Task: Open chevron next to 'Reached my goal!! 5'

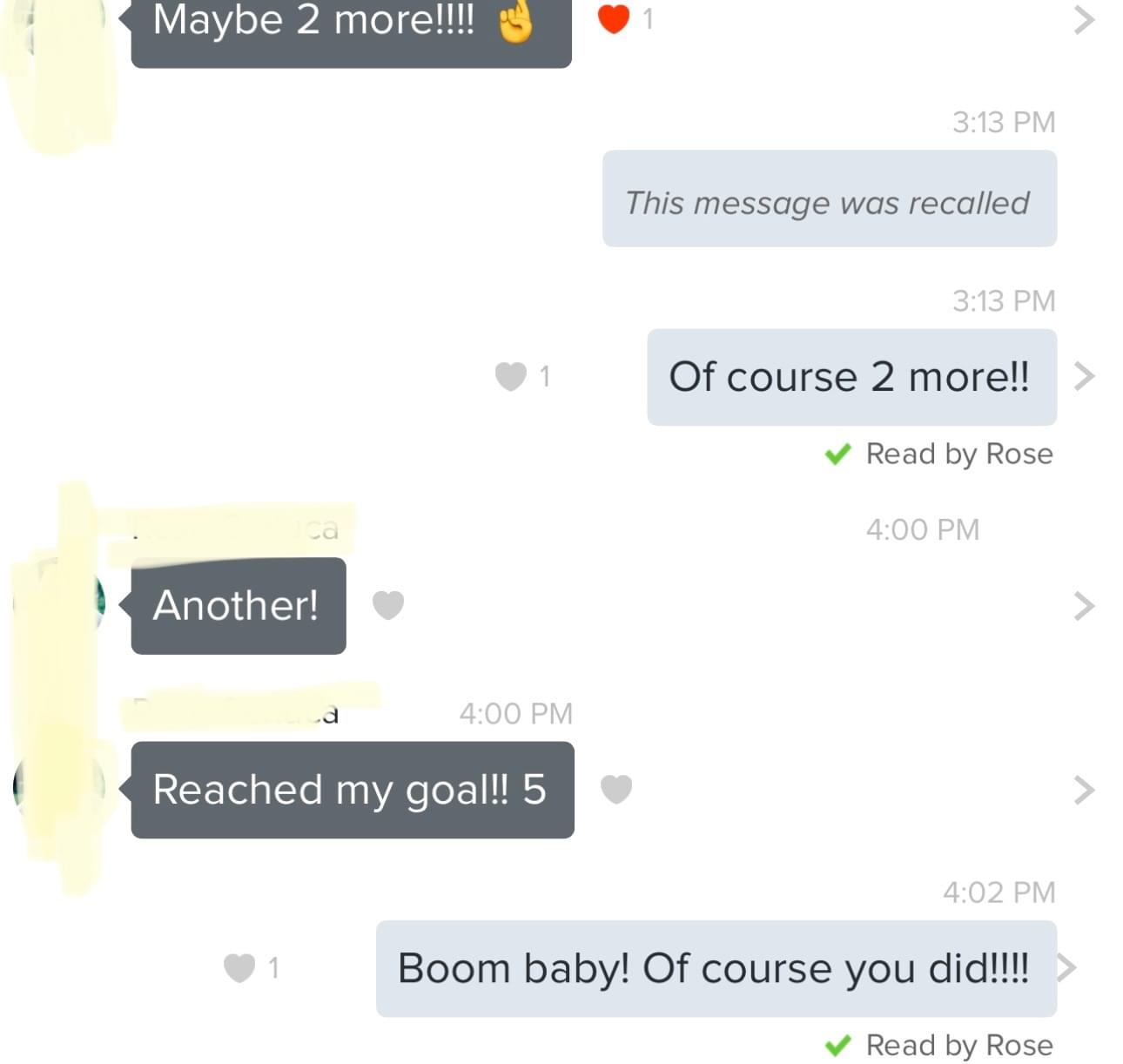Action: (1084, 790)
